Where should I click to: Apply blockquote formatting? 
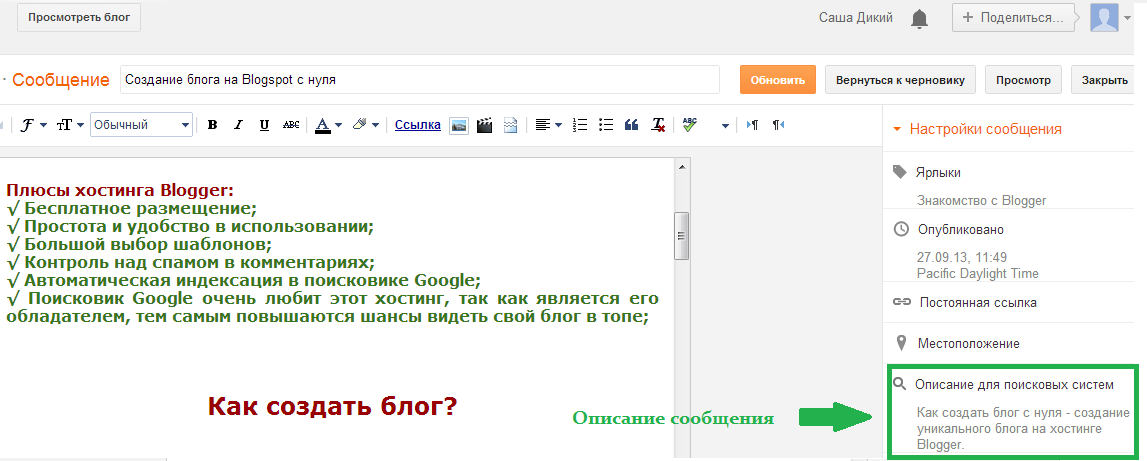pyautogui.click(x=632, y=125)
